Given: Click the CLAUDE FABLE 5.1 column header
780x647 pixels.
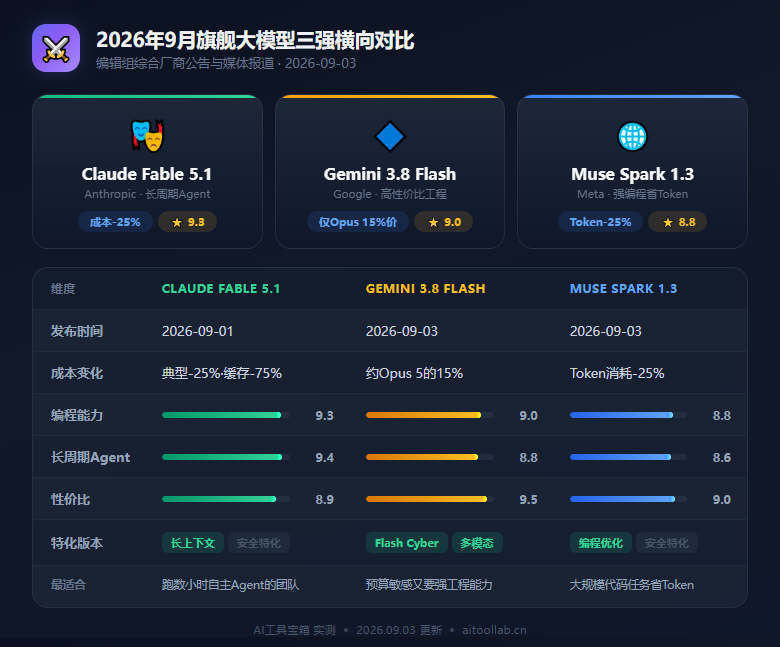Looking at the screenshot, I should point(221,288).
